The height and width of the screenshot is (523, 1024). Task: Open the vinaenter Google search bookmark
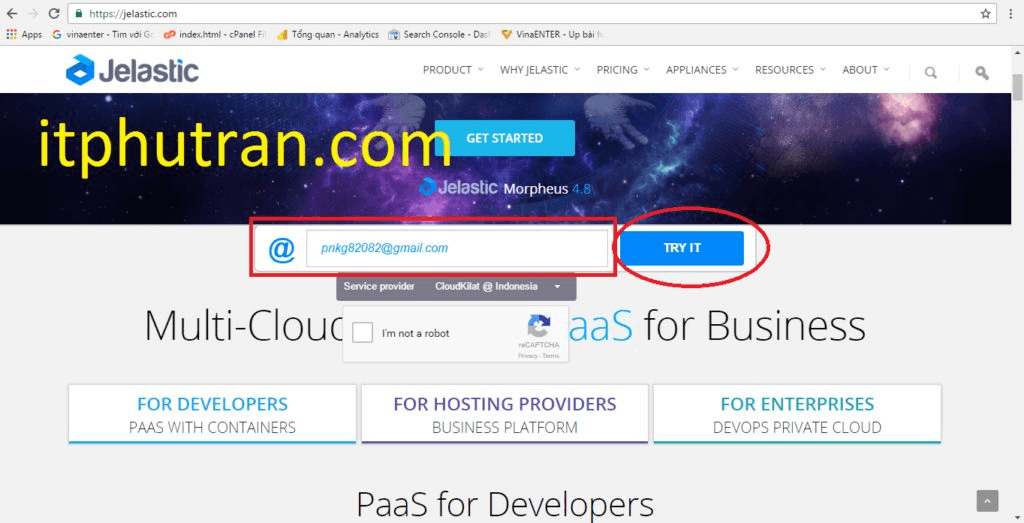[103, 35]
